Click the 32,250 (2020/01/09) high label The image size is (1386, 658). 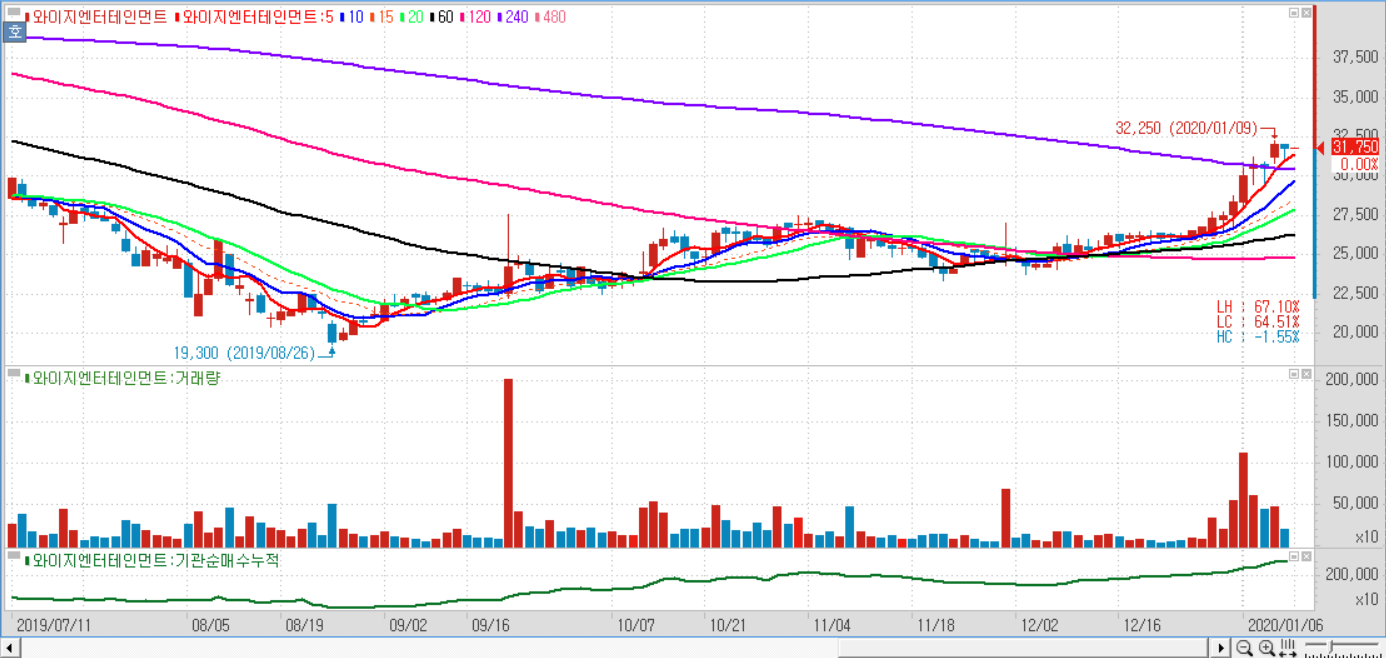tap(1187, 128)
